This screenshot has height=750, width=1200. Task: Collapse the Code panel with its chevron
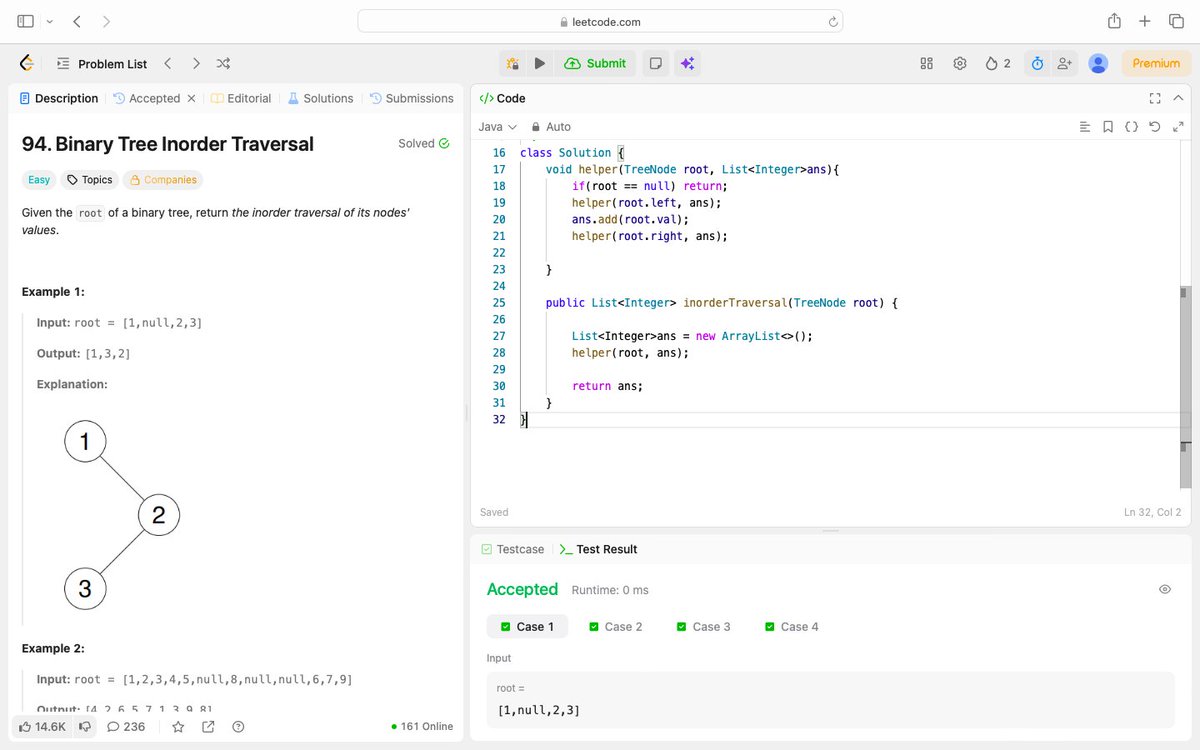tap(1176, 98)
